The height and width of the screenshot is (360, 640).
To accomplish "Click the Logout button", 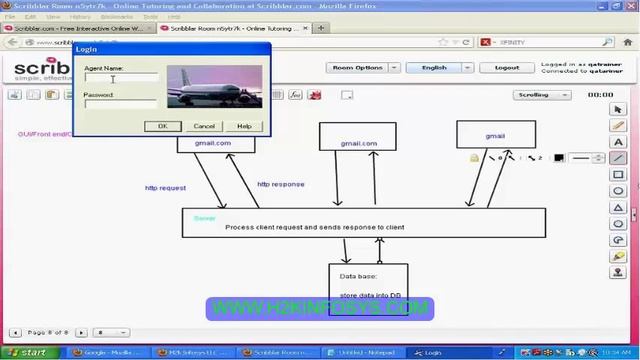I will [x=507, y=68].
